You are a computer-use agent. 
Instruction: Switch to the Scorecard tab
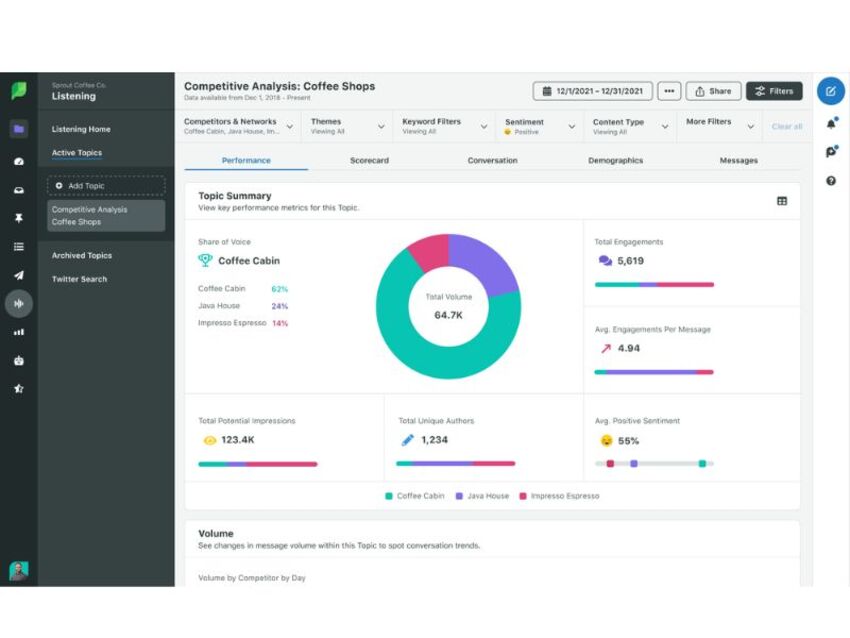click(369, 160)
